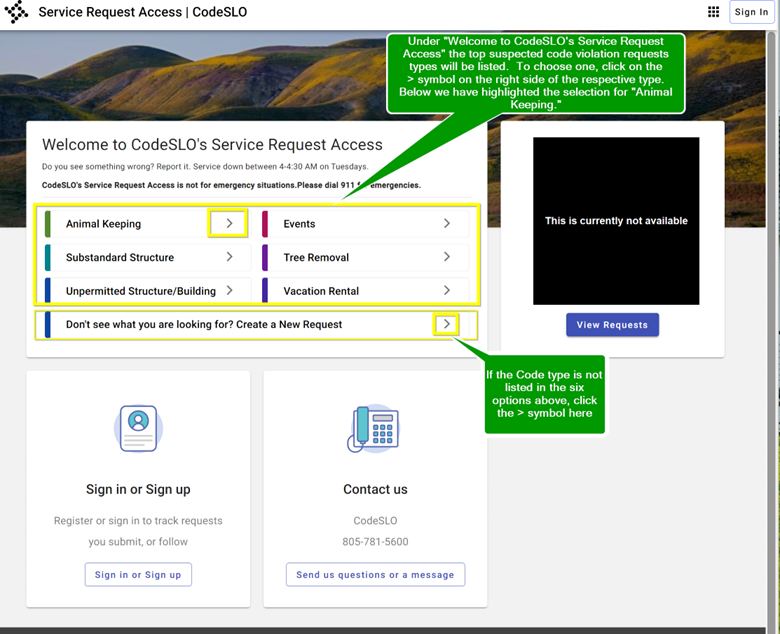Click the green Animal Keeping color bar
This screenshot has height=634, width=780.
click(x=48, y=224)
